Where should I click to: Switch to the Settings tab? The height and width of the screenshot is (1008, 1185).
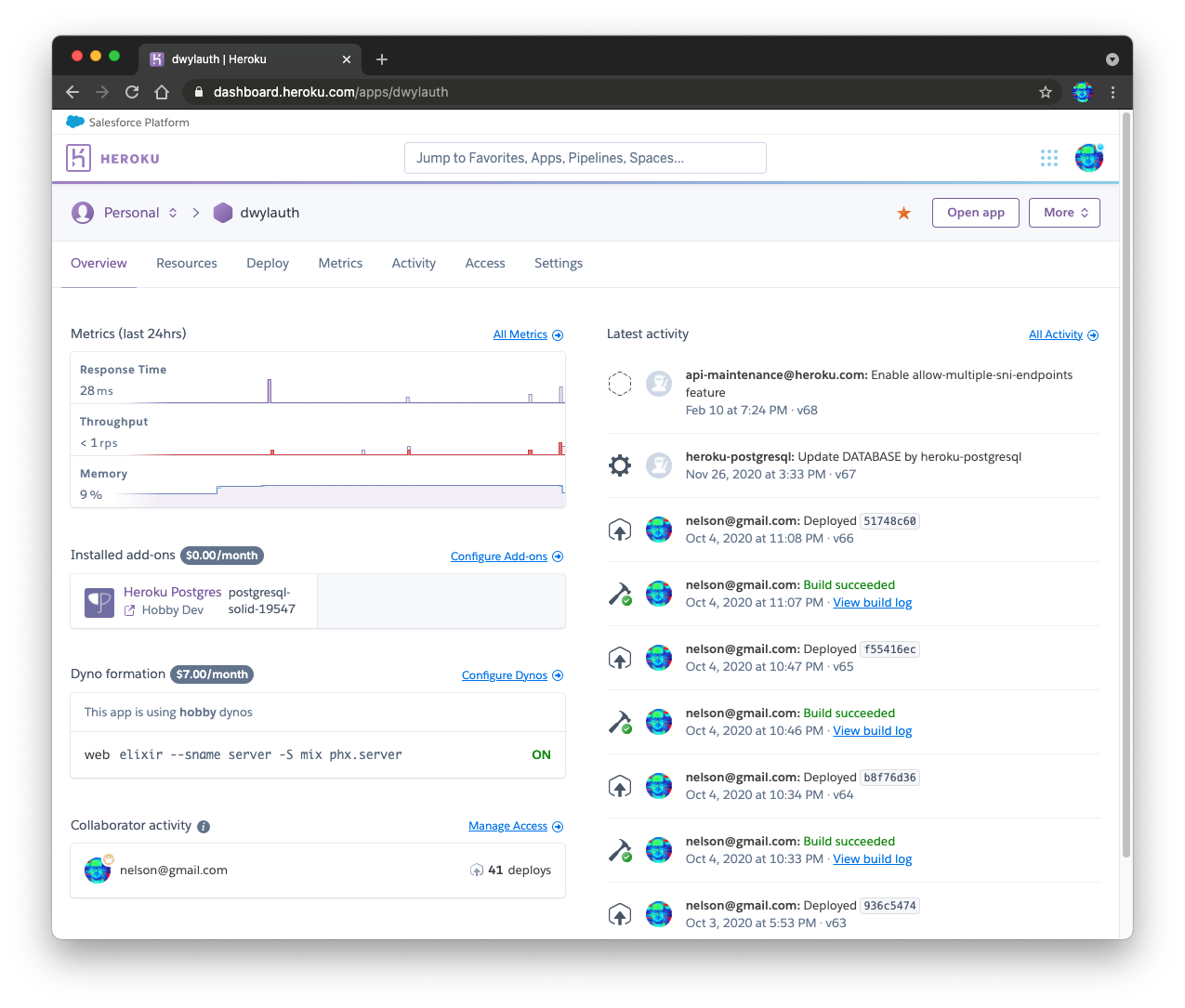558,263
